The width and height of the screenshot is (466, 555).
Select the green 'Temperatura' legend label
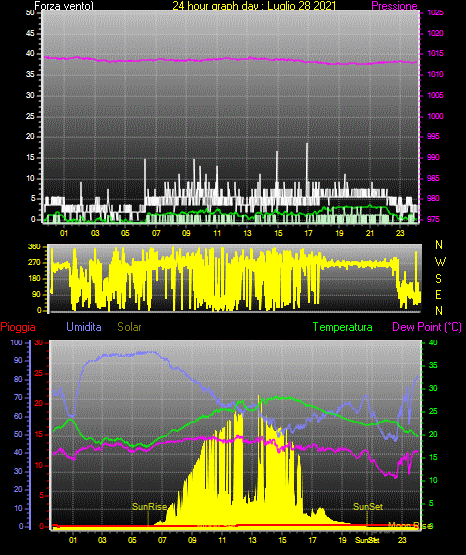343,327
